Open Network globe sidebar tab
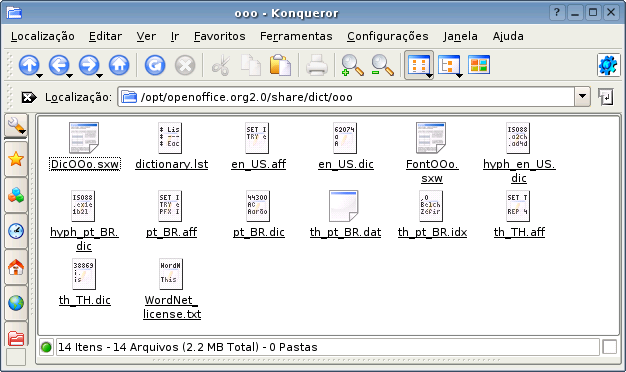The height and width of the screenshot is (372, 626). point(16,303)
